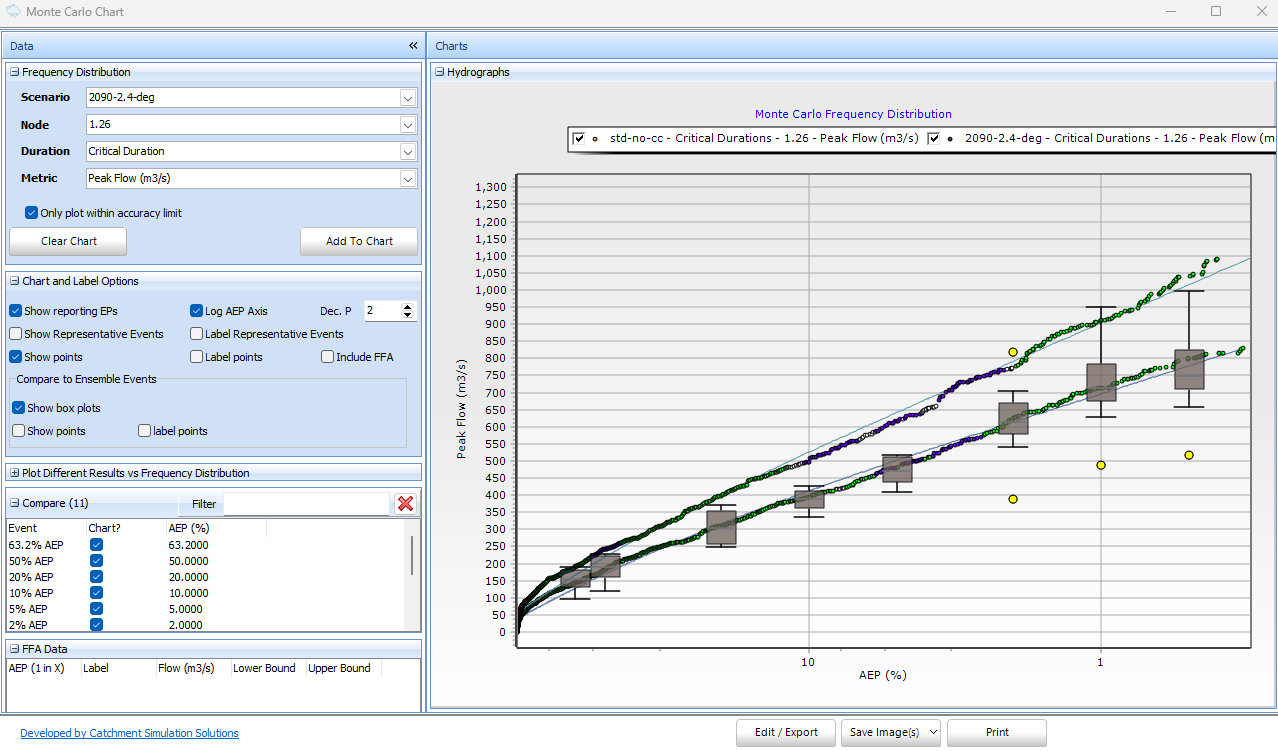Click the Monte Carlo Chart icon in the title bar
Screen dimensions: 1278x751
(13, 11)
